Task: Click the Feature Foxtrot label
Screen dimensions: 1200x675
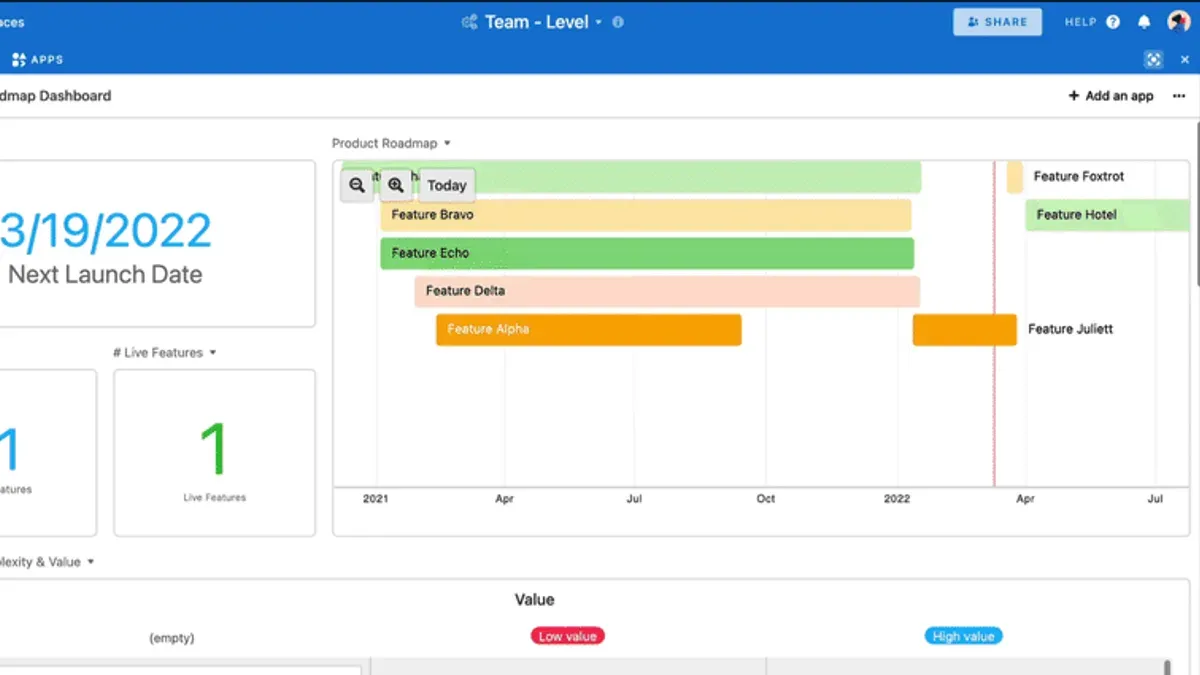Action: pos(1079,177)
